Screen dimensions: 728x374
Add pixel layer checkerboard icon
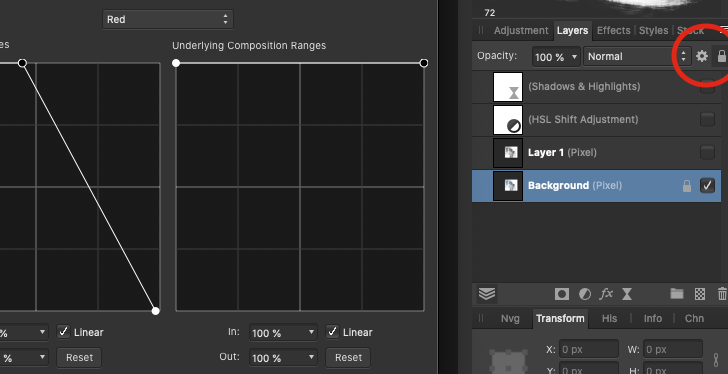tap(700, 294)
